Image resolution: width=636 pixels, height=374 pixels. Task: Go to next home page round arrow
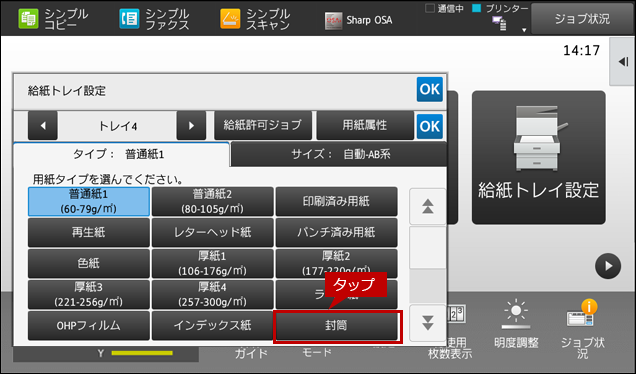pos(608,266)
